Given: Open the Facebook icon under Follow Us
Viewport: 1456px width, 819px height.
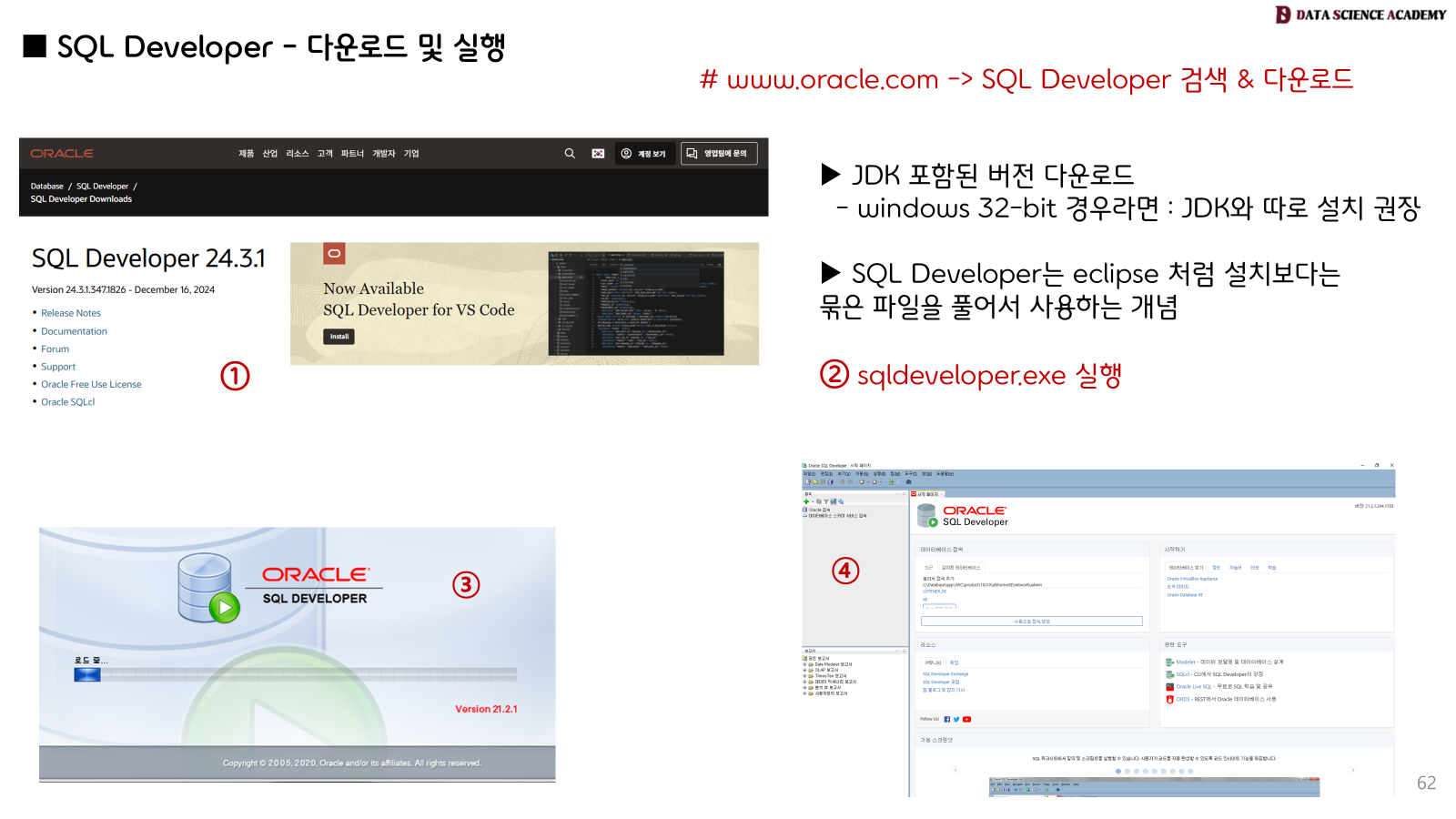Looking at the screenshot, I should (947, 719).
